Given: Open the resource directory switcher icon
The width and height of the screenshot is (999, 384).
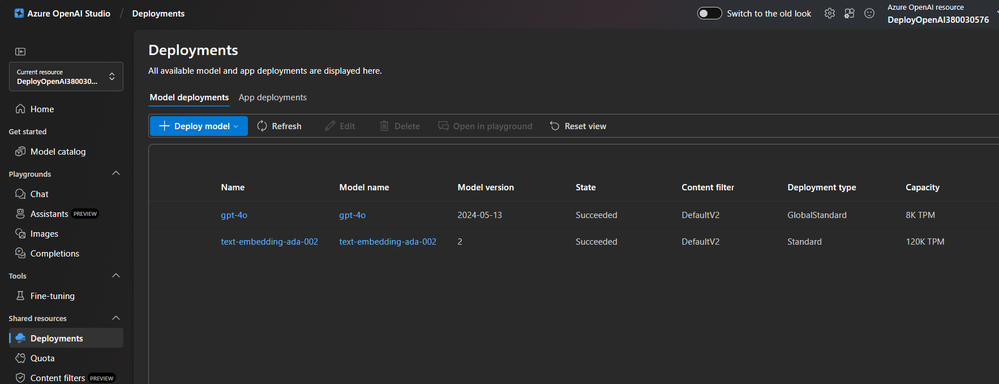Looking at the screenshot, I should [x=849, y=13].
